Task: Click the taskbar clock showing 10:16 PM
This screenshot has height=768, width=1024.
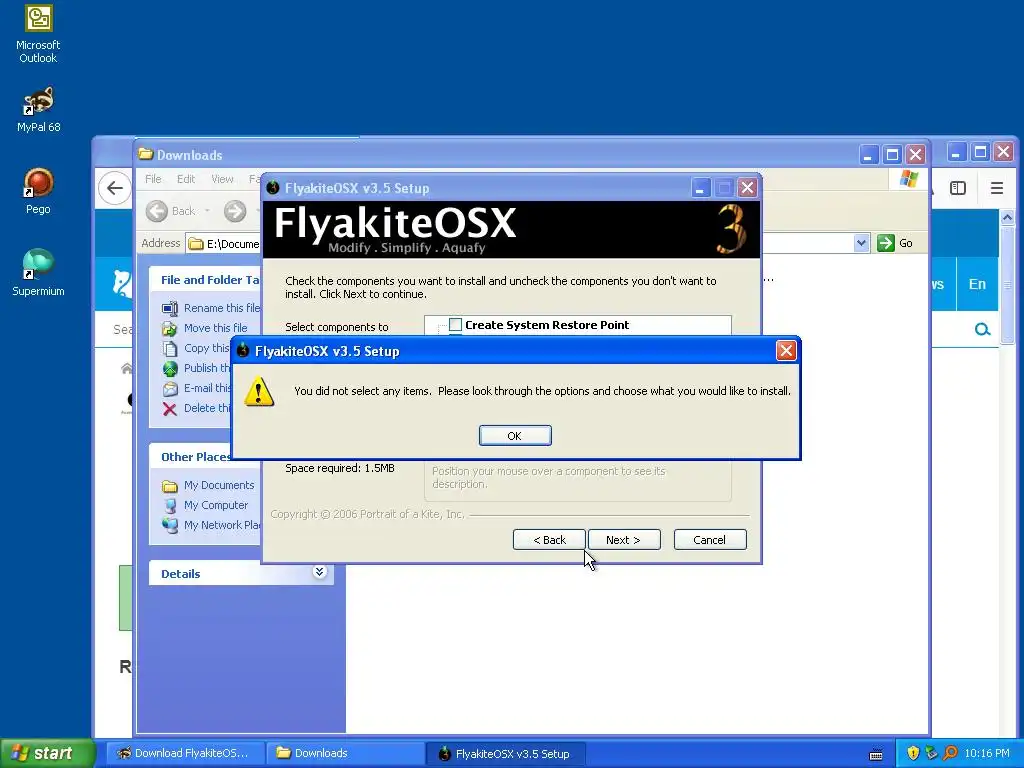Action: [x=987, y=753]
